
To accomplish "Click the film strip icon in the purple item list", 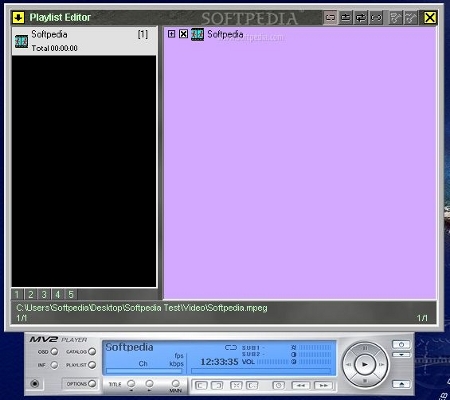I will coord(197,34).
